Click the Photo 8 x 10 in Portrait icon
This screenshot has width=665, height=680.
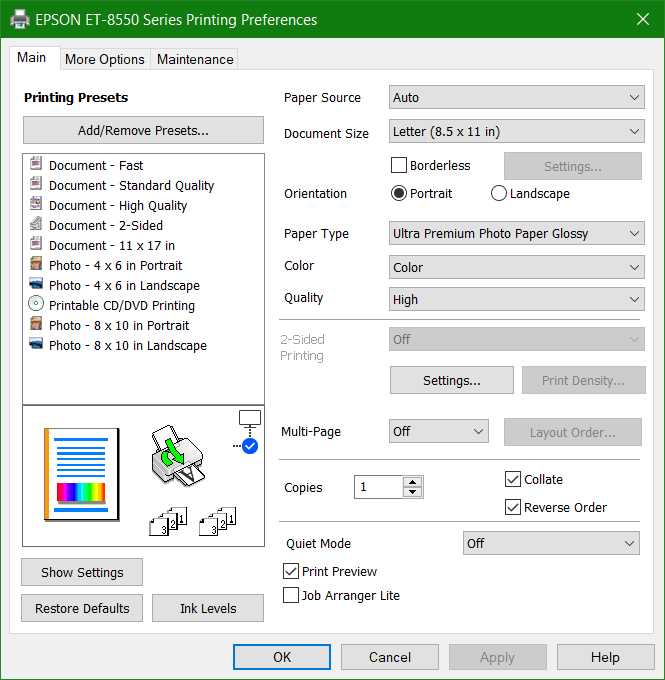tap(36, 324)
